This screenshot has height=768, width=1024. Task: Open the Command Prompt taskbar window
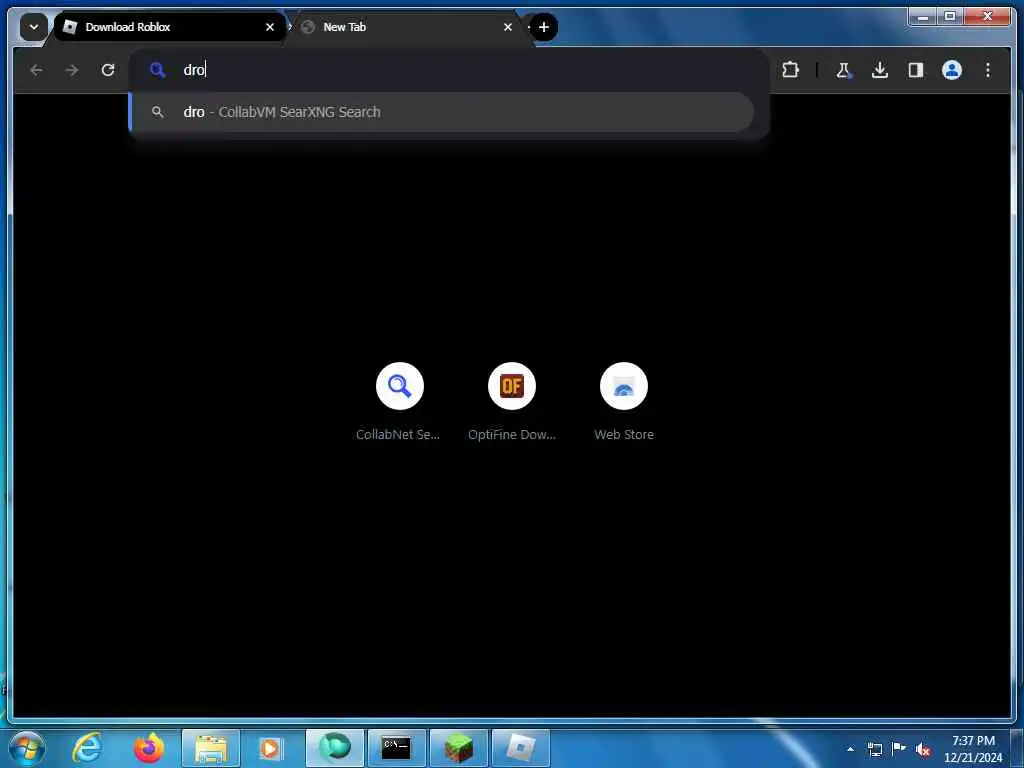(396, 748)
